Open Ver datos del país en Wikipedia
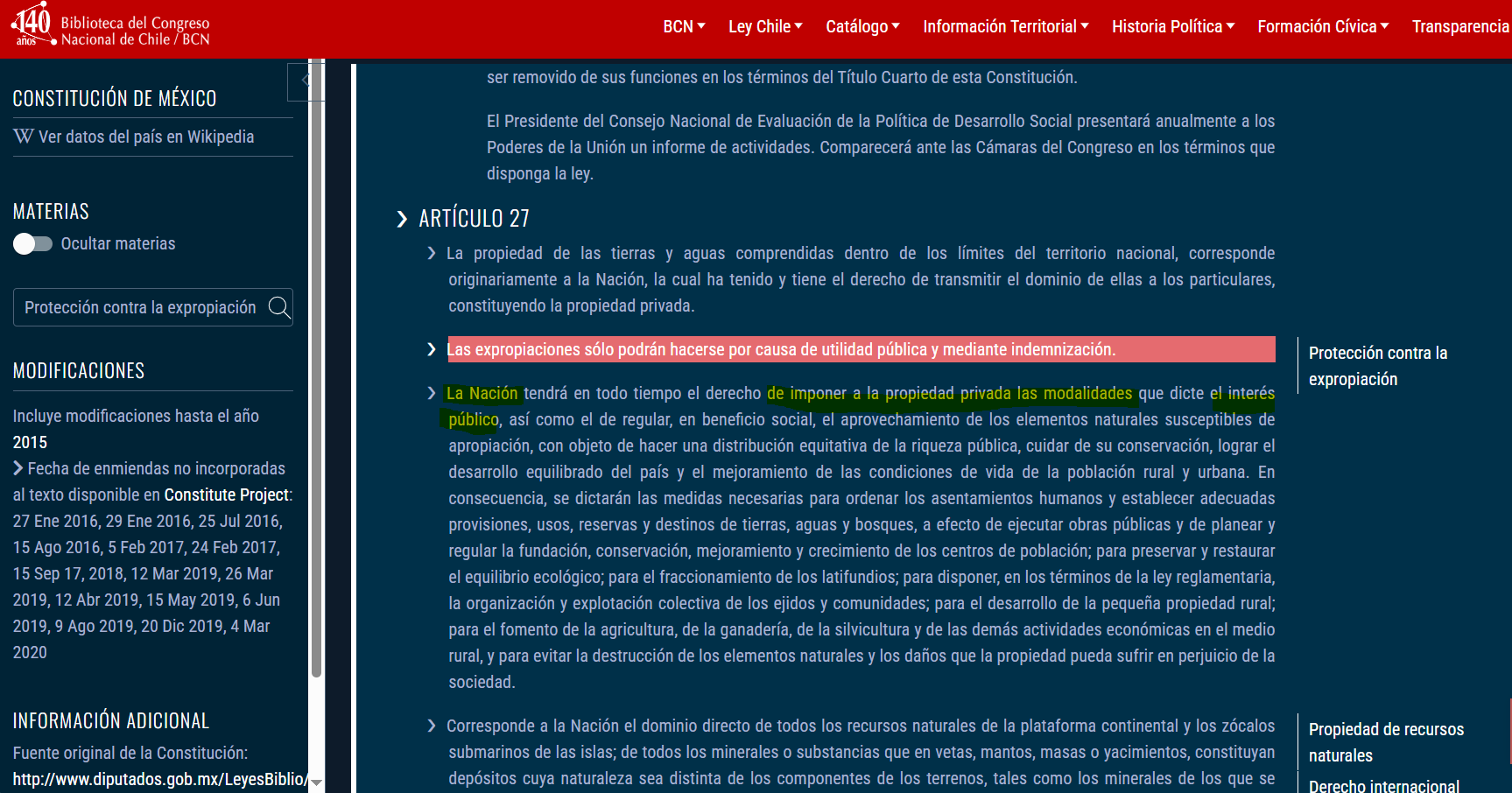This screenshot has width=1512, height=793. pyautogui.click(x=146, y=137)
